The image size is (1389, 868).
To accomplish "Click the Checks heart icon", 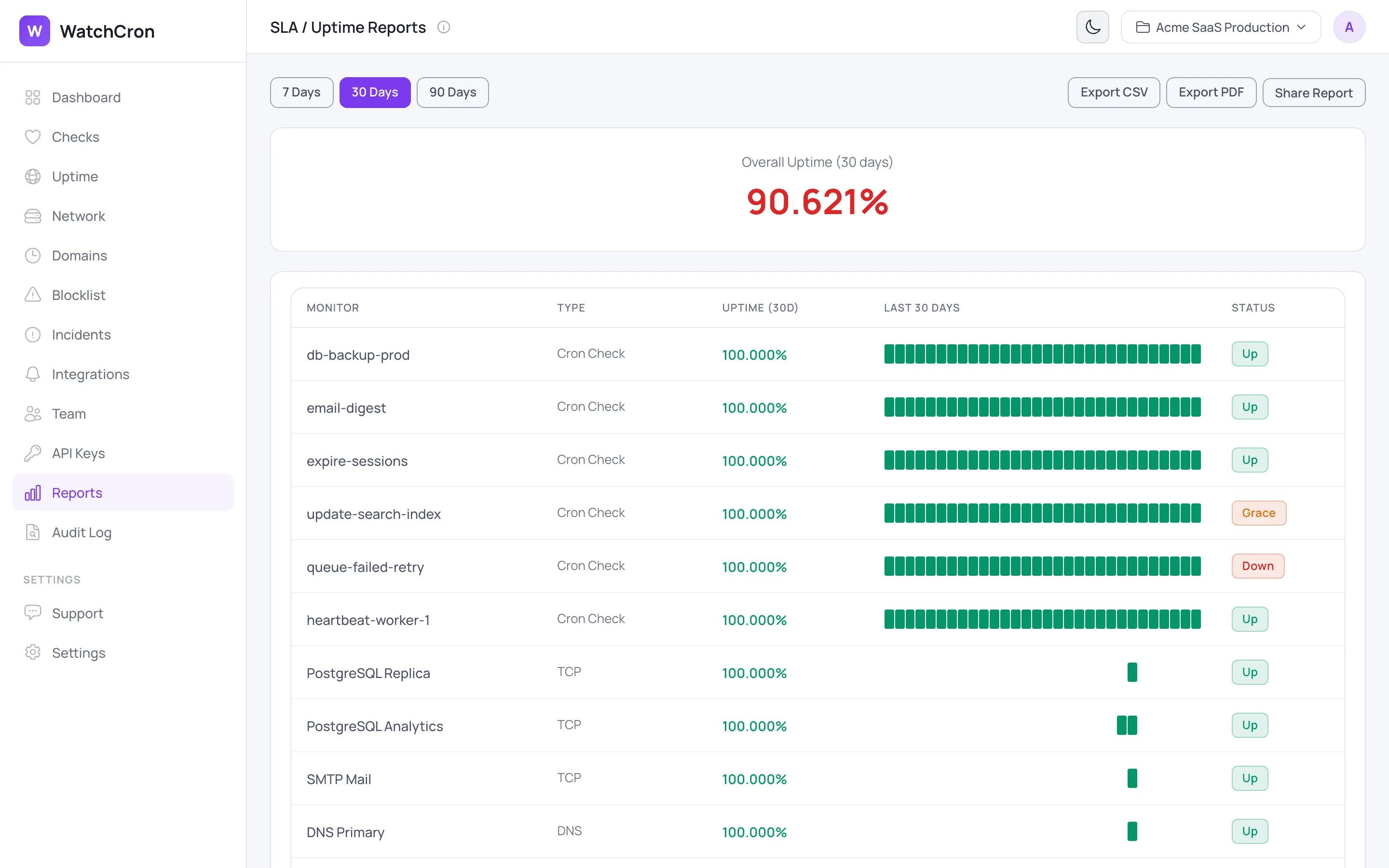I will pos(33,137).
